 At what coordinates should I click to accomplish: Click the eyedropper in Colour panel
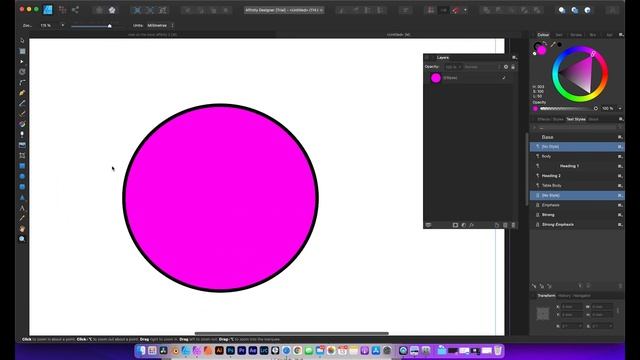[553, 44]
